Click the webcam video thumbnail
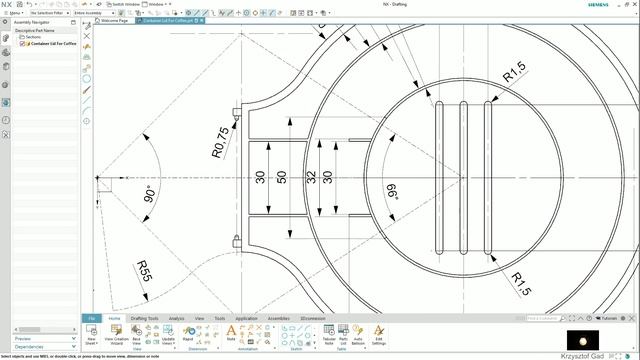The image size is (640, 360). (x=583, y=340)
